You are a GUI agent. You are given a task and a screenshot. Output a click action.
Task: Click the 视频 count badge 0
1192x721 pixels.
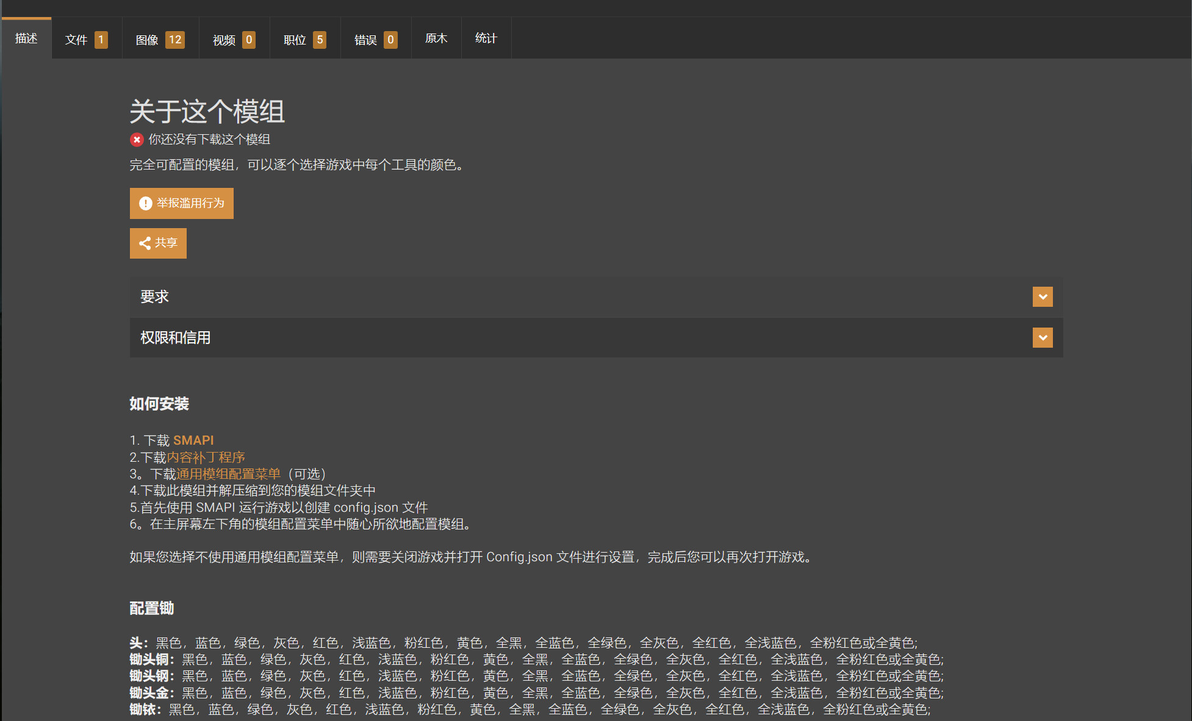point(249,40)
